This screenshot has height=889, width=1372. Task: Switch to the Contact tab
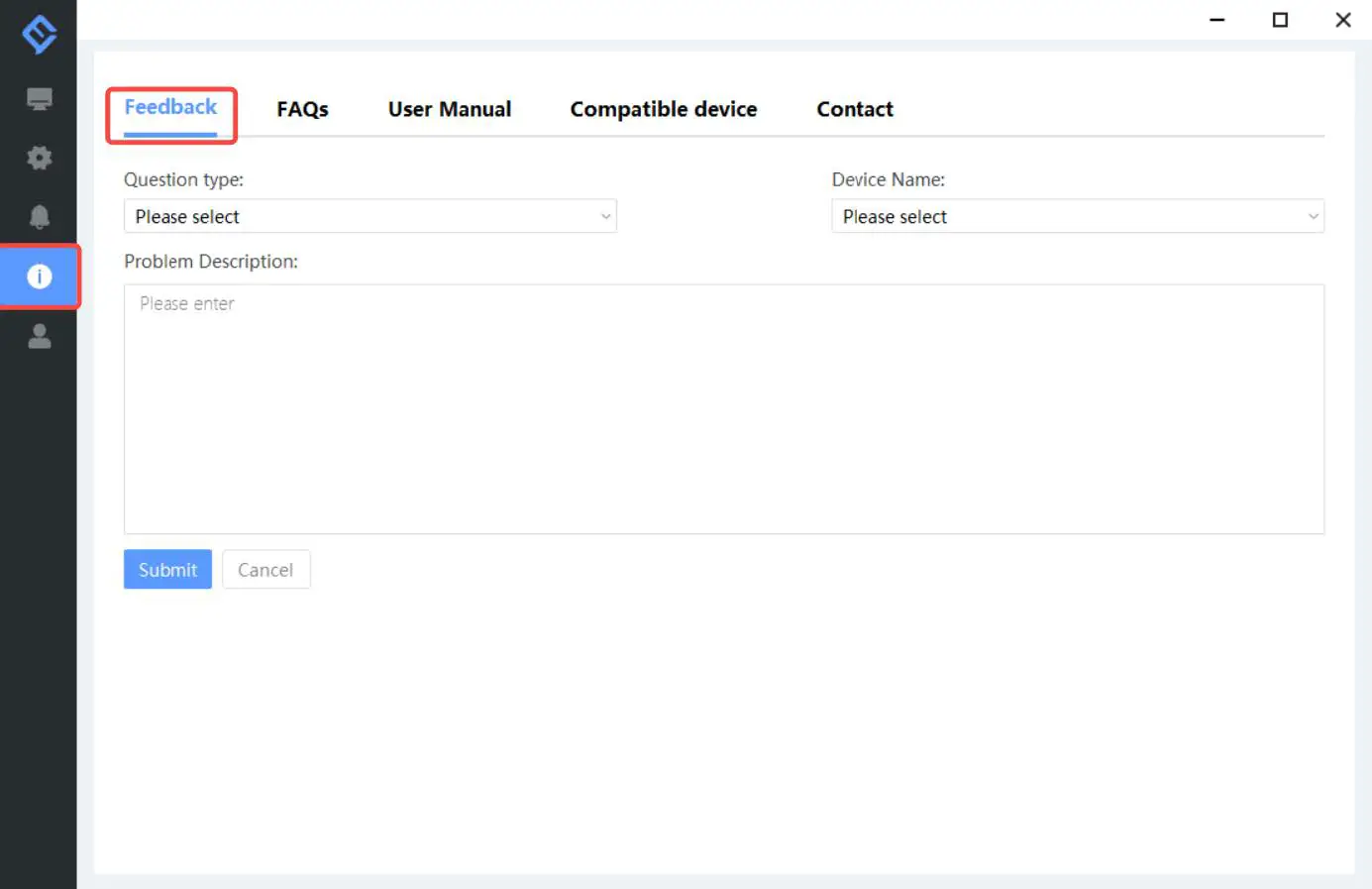point(854,109)
